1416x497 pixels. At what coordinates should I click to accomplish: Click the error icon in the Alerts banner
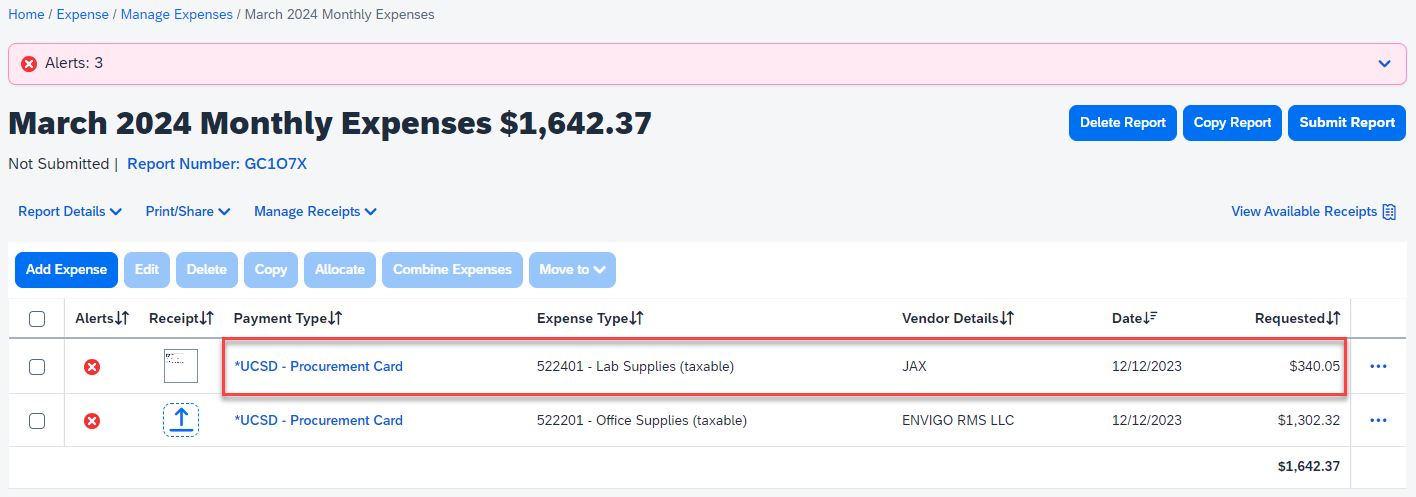click(29, 64)
